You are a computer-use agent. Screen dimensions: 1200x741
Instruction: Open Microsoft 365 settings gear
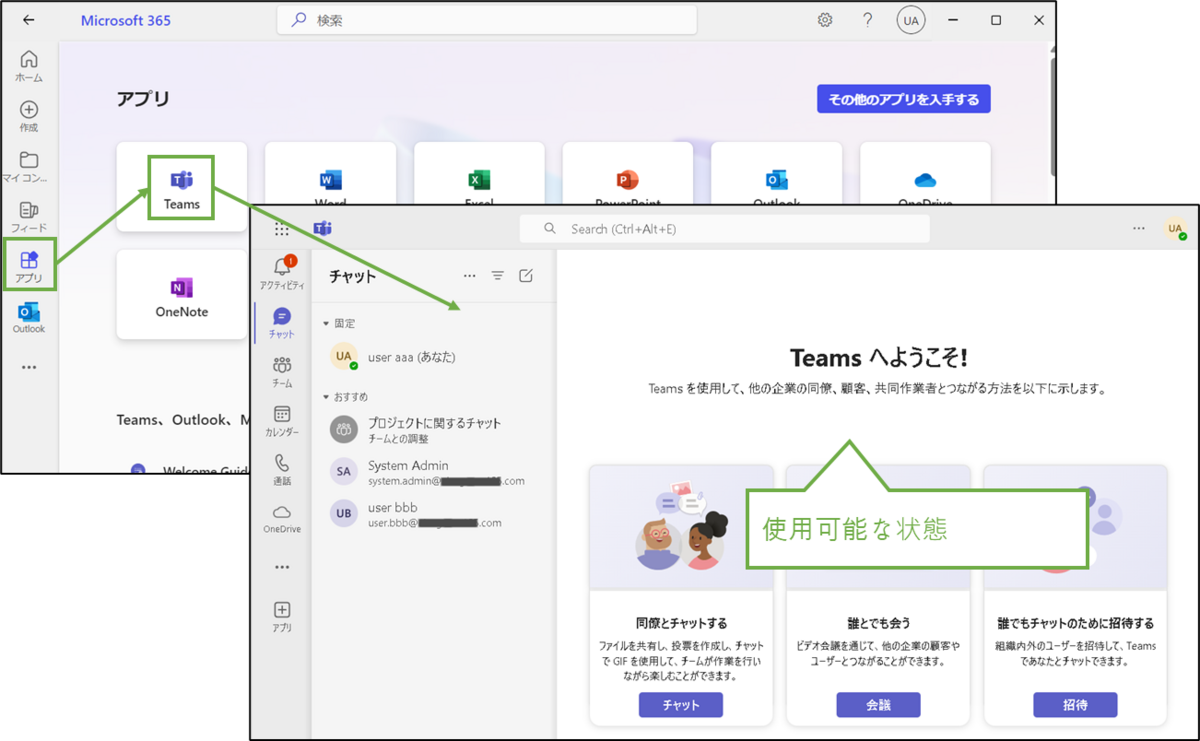point(825,20)
